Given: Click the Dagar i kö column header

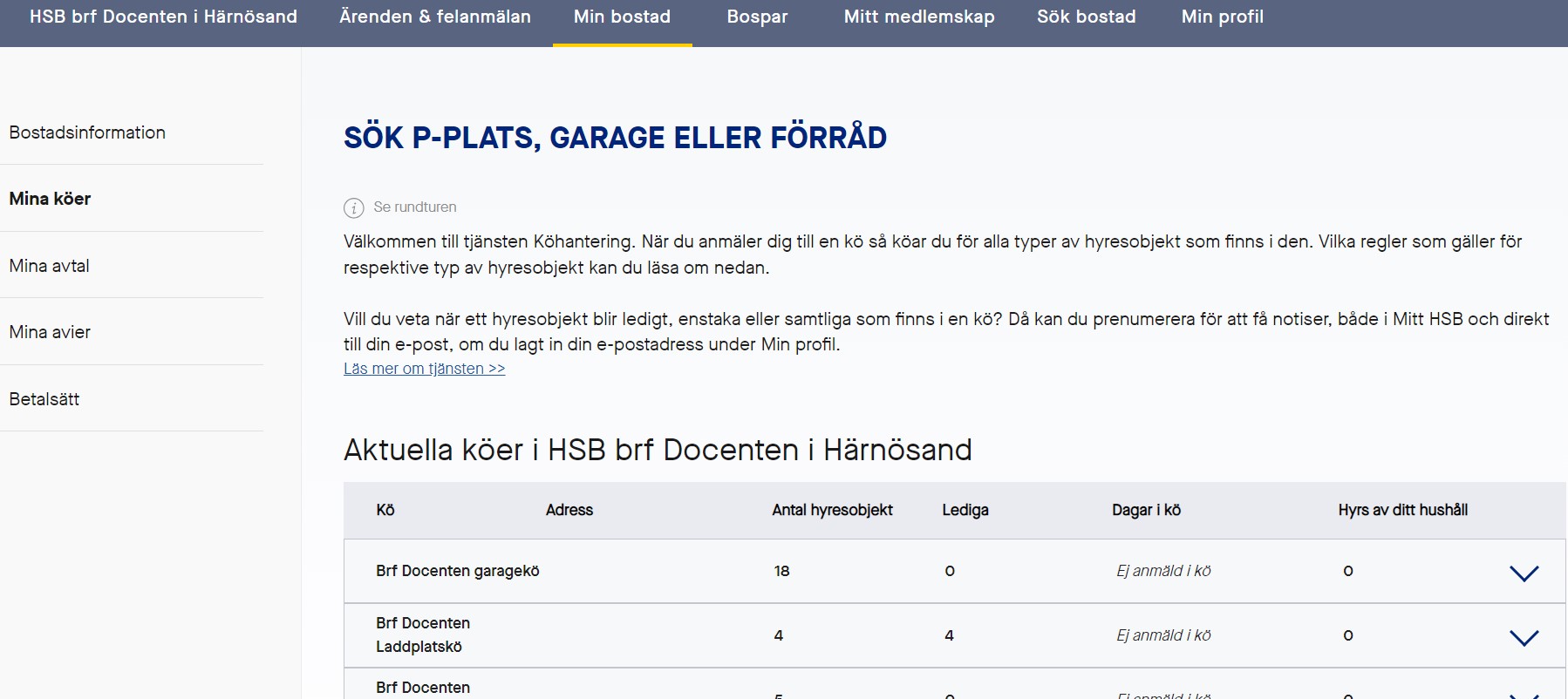Looking at the screenshot, I should 1146,510.
